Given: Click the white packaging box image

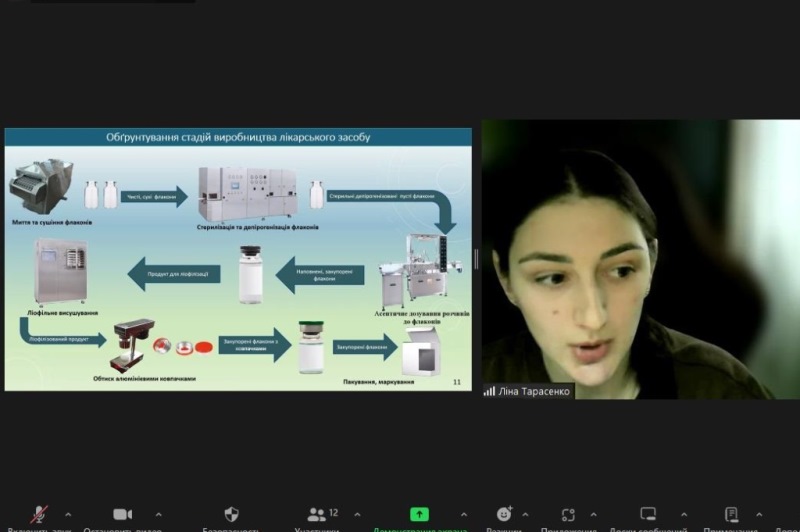Looking at the screenshot, I should tap(421, 352).
